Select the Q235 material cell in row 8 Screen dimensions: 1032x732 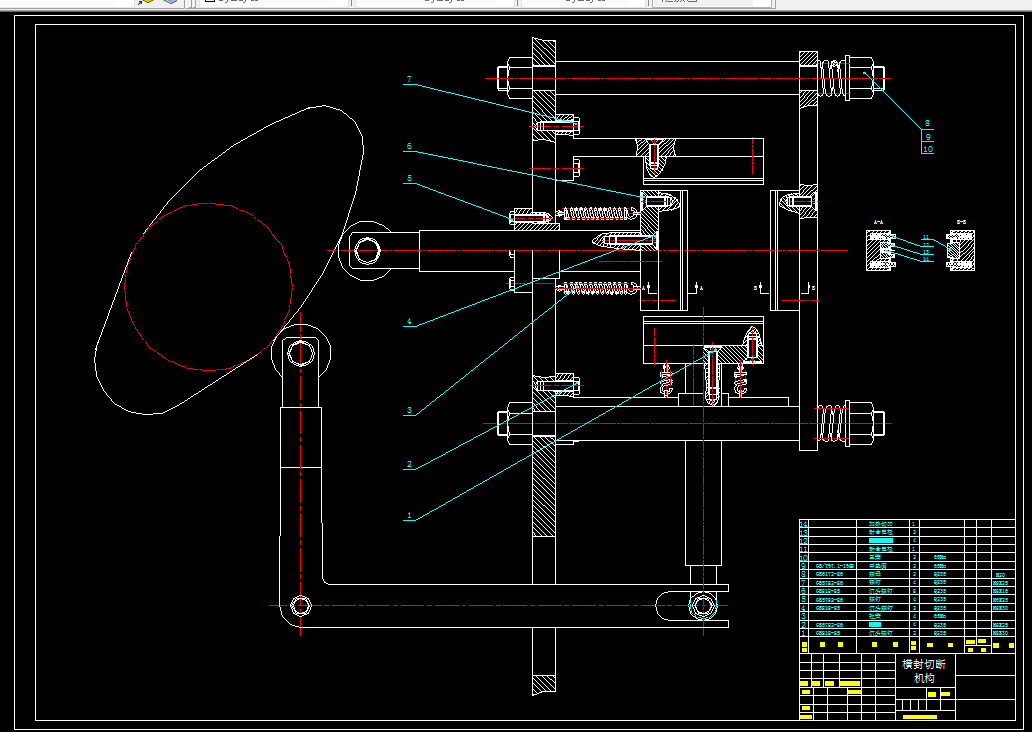tap(940, 574)
